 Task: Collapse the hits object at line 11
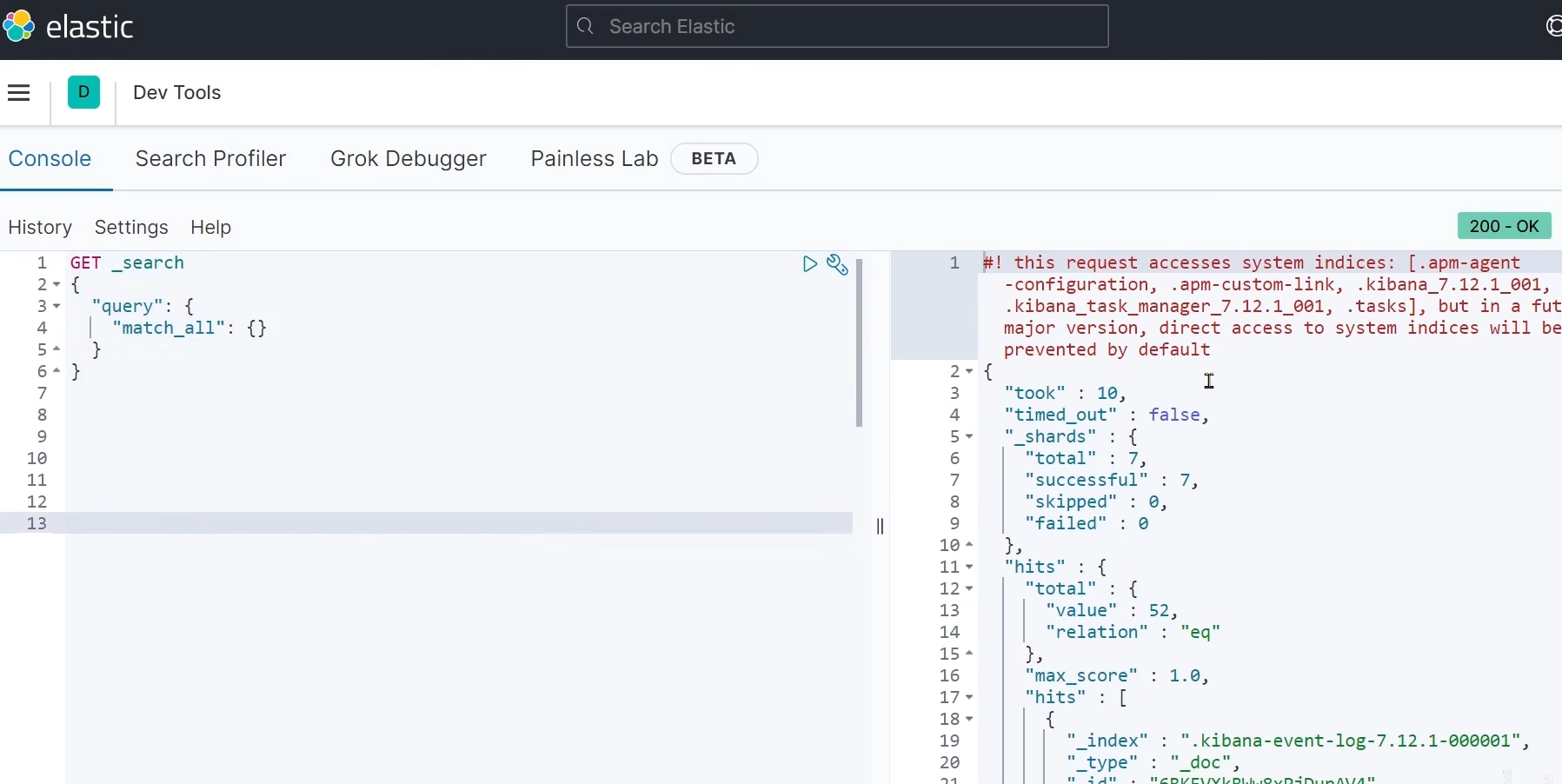click(x=969, y=568)
